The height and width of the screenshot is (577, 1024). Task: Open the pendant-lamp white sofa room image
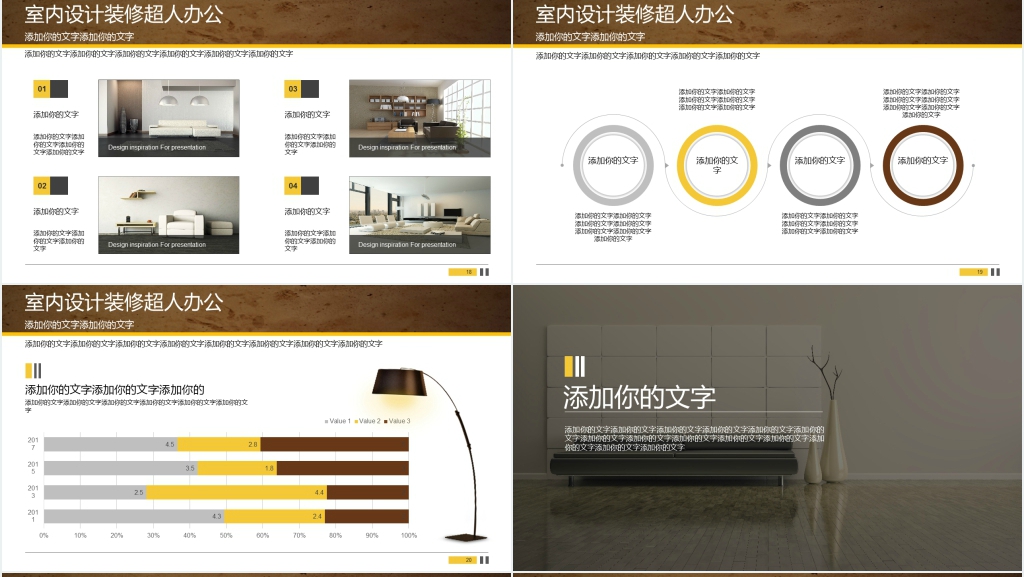click(x=168, y=118)
